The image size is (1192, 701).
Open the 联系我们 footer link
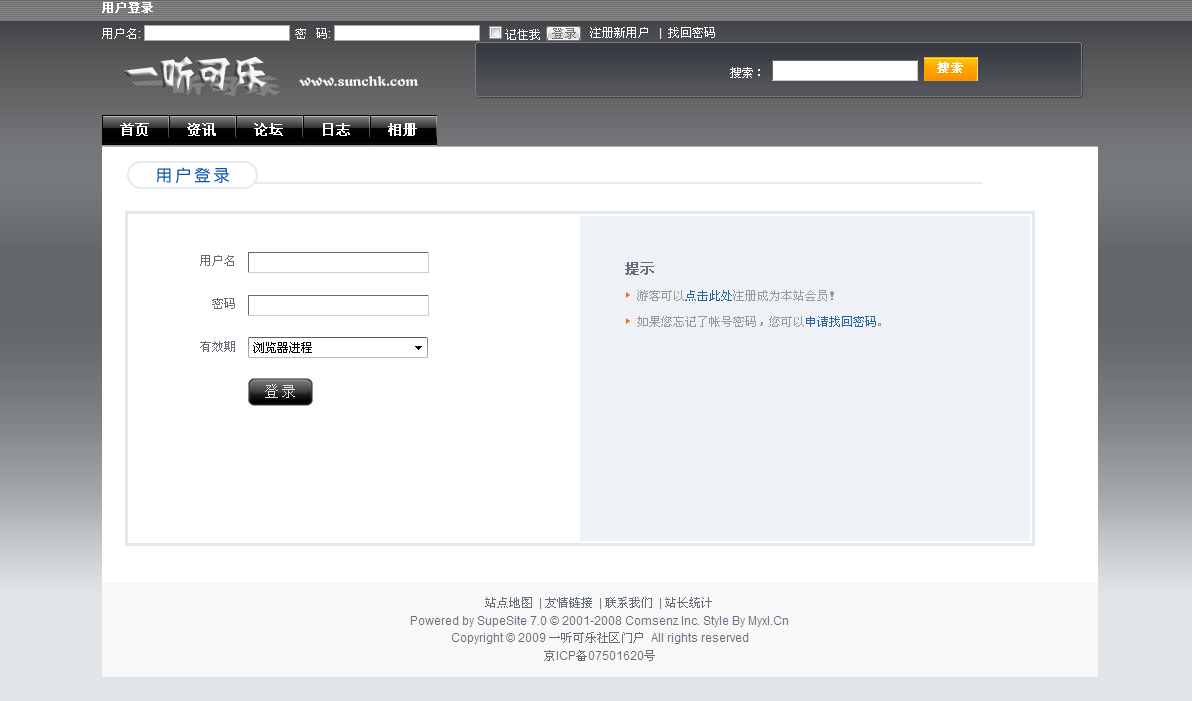click(629, 603)
